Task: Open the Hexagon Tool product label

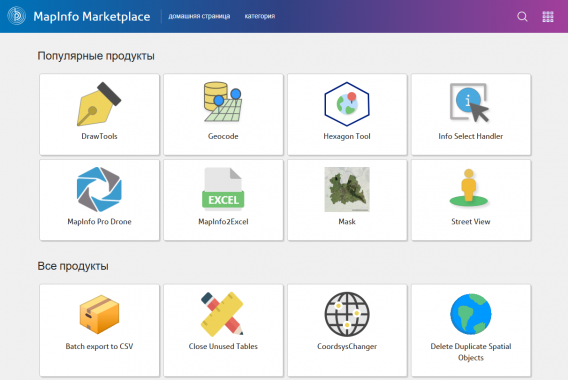Action: [347, 136]
